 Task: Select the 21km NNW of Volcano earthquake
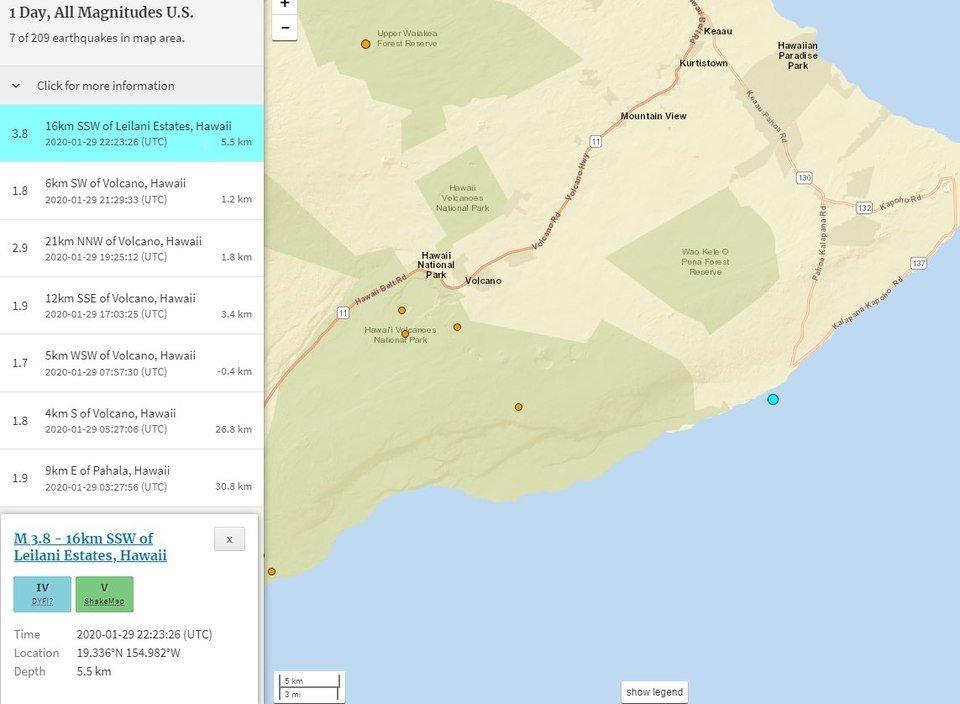pyautogui.click(x=132, y=248)
